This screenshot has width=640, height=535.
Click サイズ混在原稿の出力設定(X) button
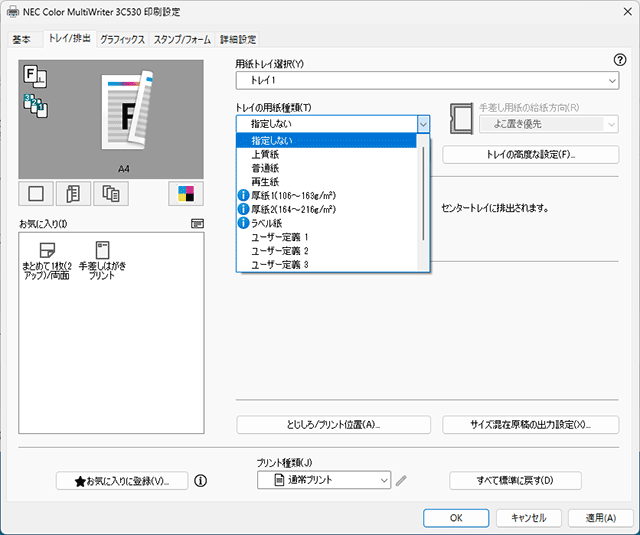coord(531,425)
